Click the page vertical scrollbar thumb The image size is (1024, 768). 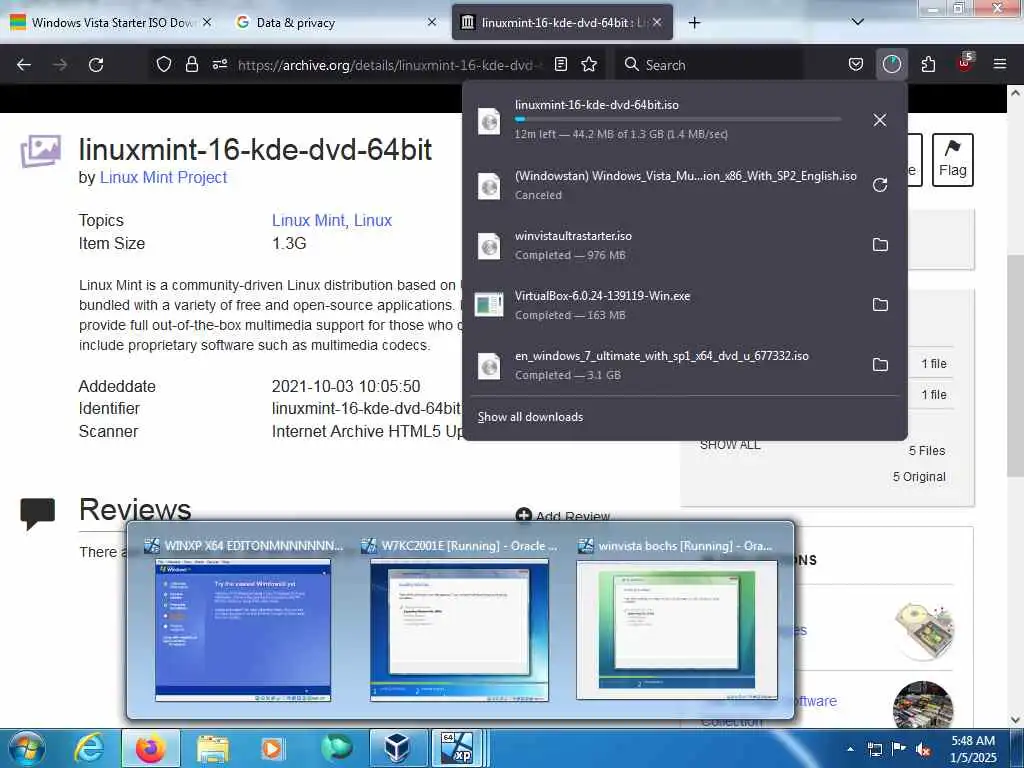point(1015,366)
